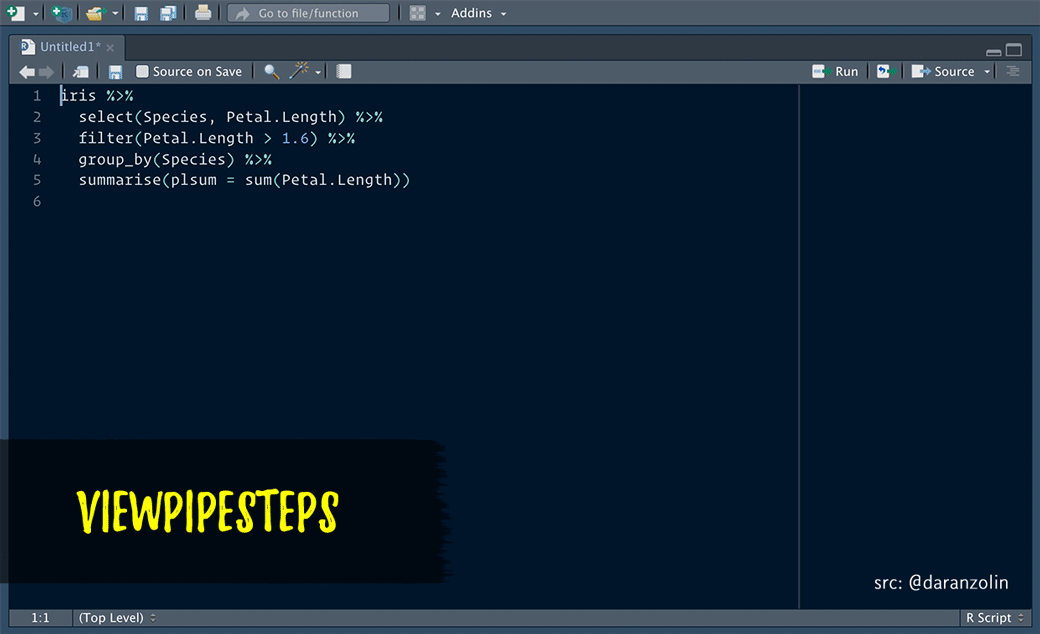Run the selected code
1040x634 pixels.
836,71
